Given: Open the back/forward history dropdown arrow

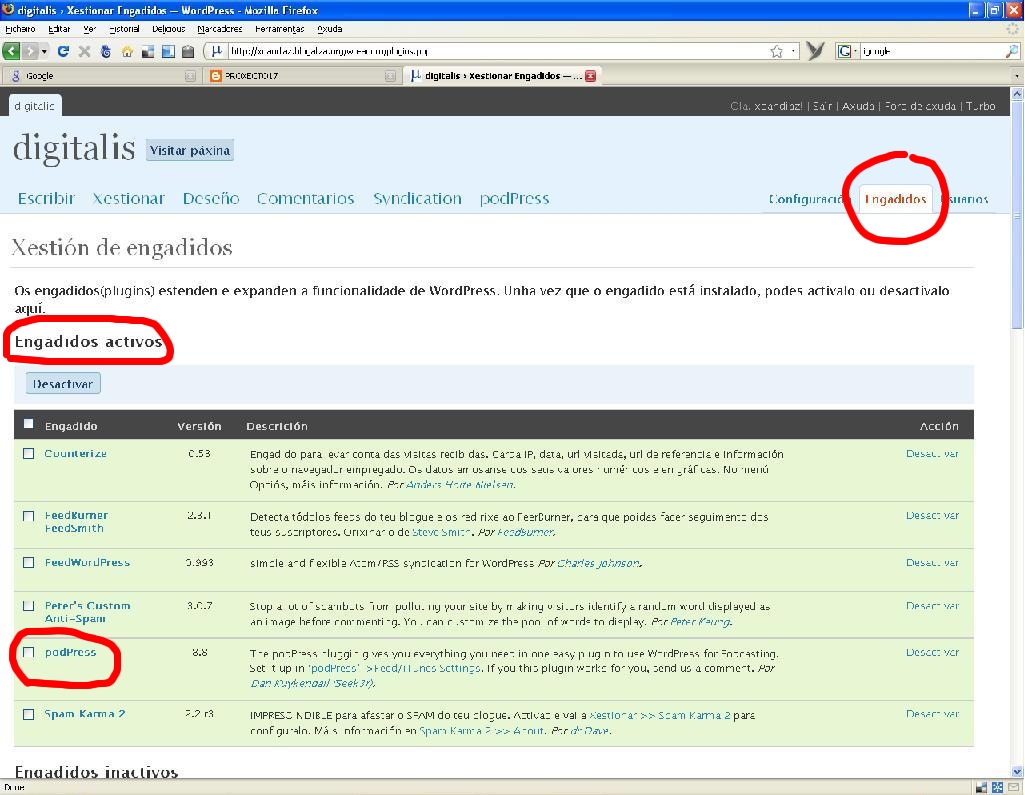Looking at the screenshot, I should pyautogui.click(x=44, y=51).
